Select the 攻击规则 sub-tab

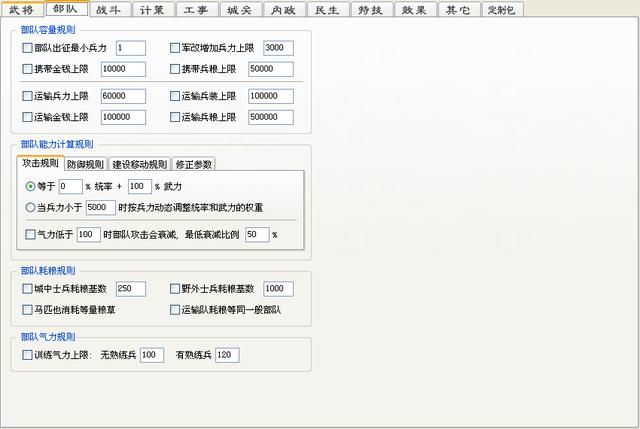click(x=40, y=163)
